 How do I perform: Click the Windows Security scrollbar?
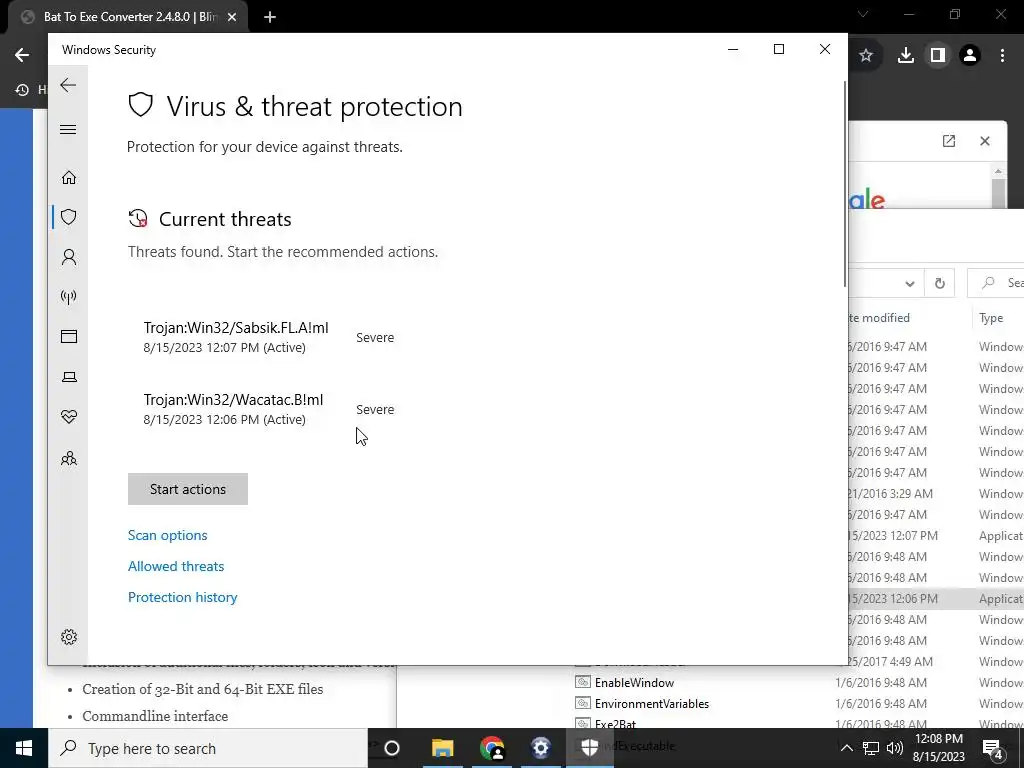(845, 184)
